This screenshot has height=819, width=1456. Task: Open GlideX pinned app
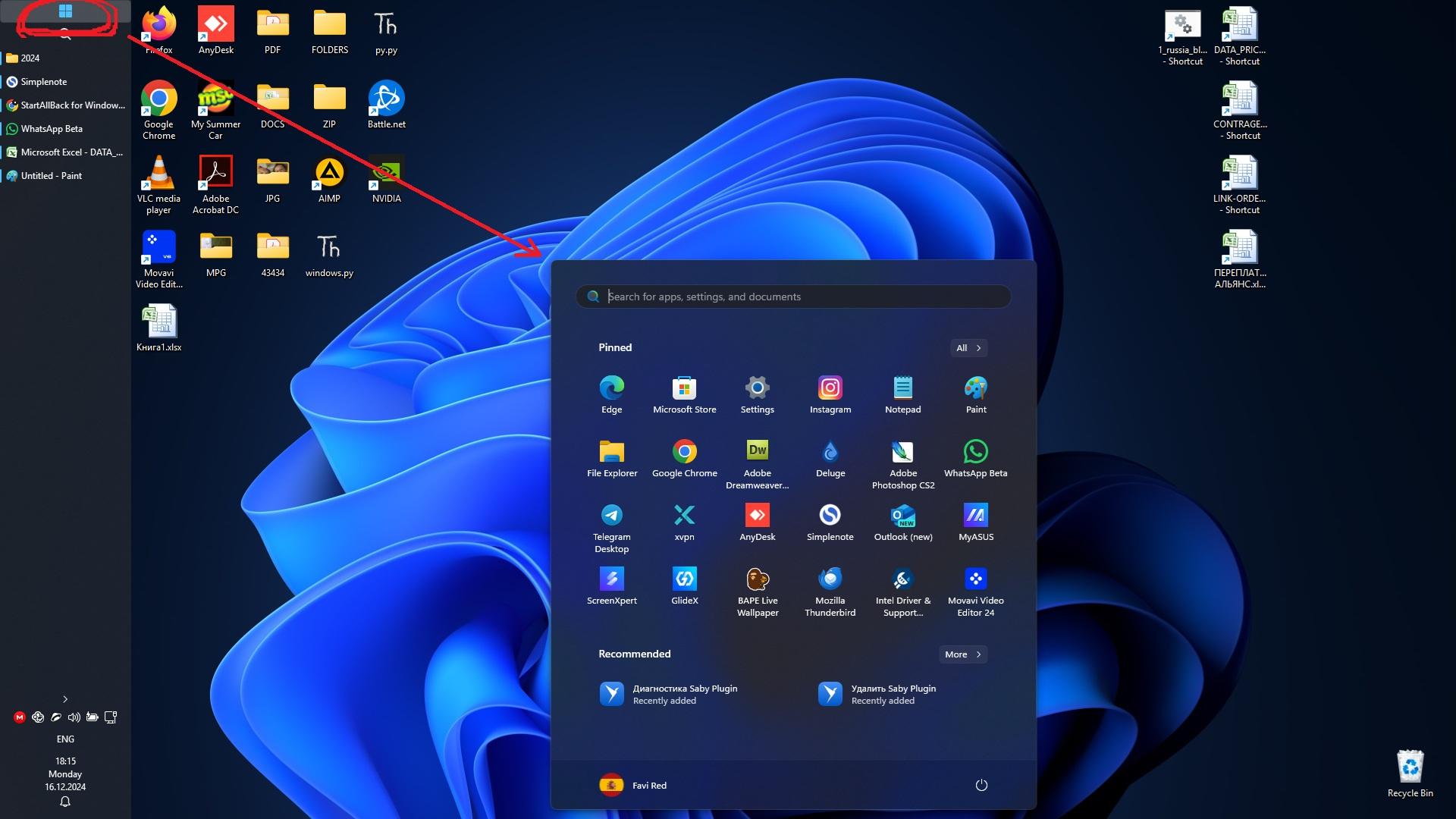pos(684,585)
